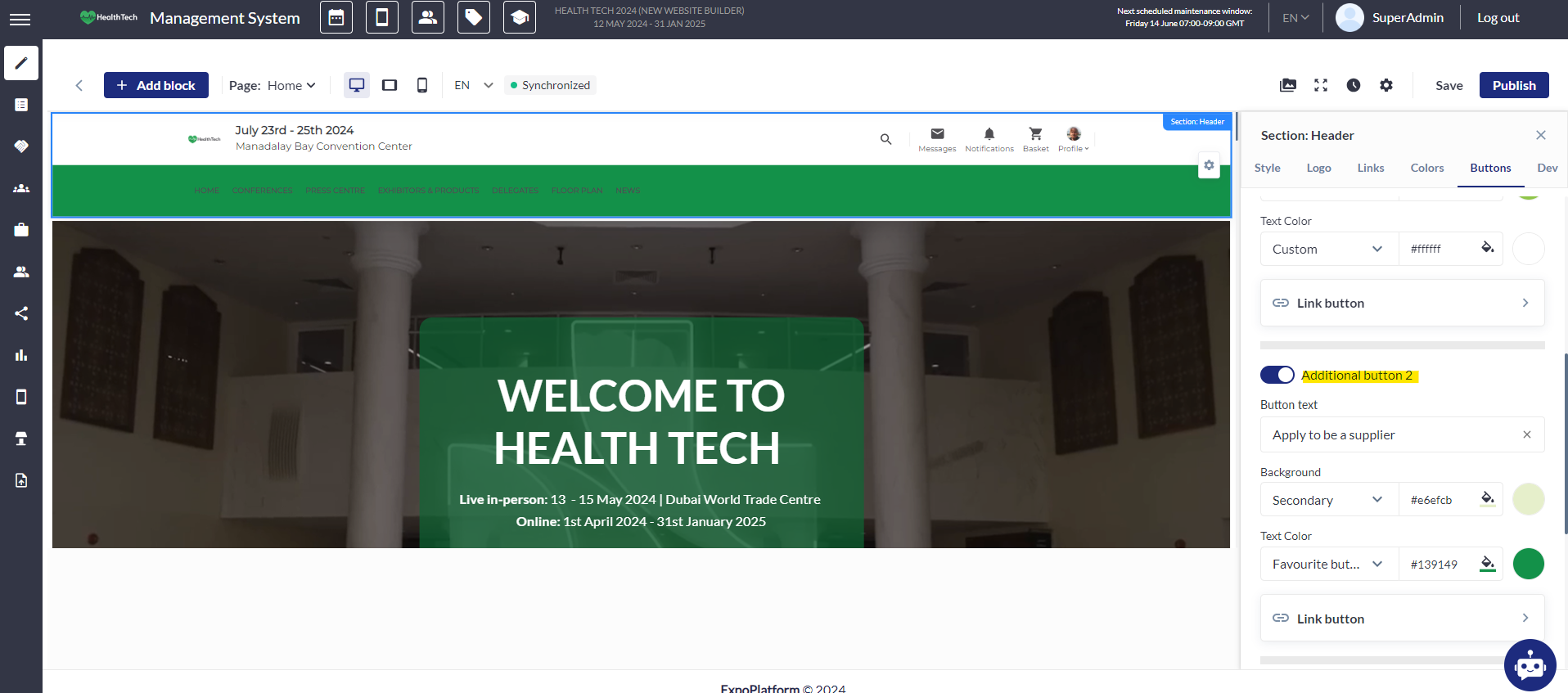Open Notifications bell in site header preview
This screenshot has height=693, width=1568.
coord(989,139)
